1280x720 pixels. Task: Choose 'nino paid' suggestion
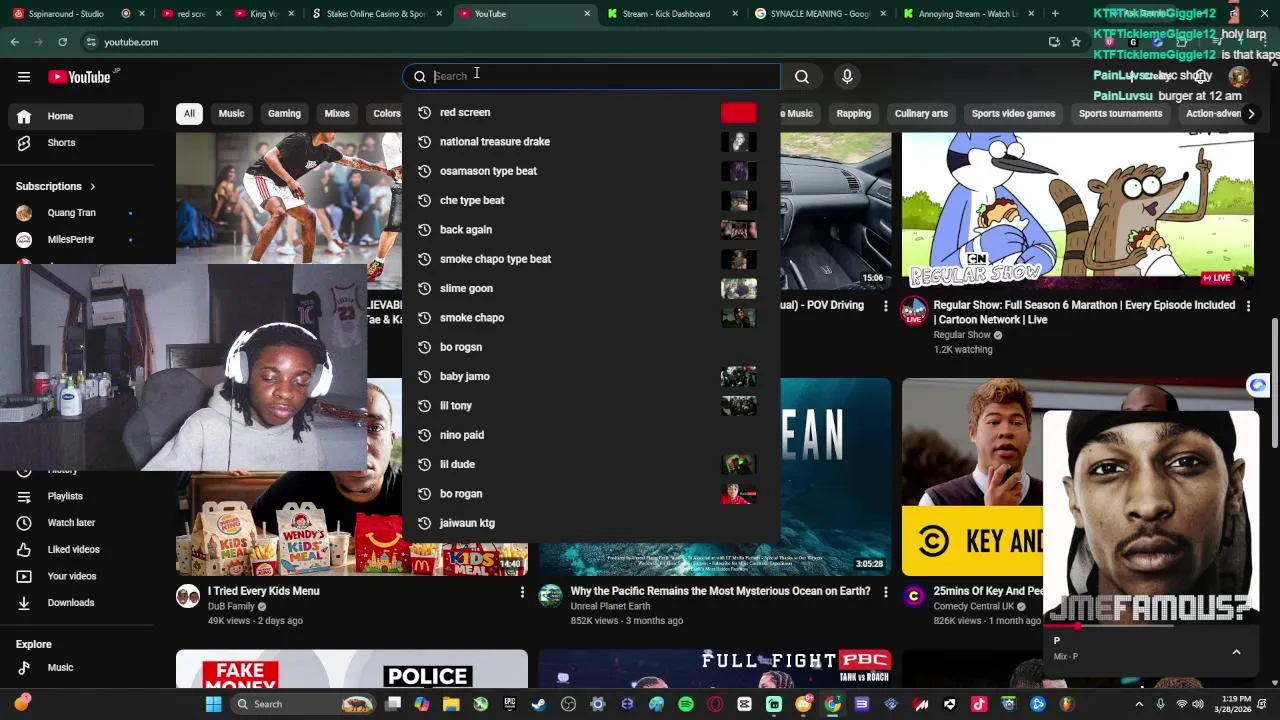pos(591,435)
